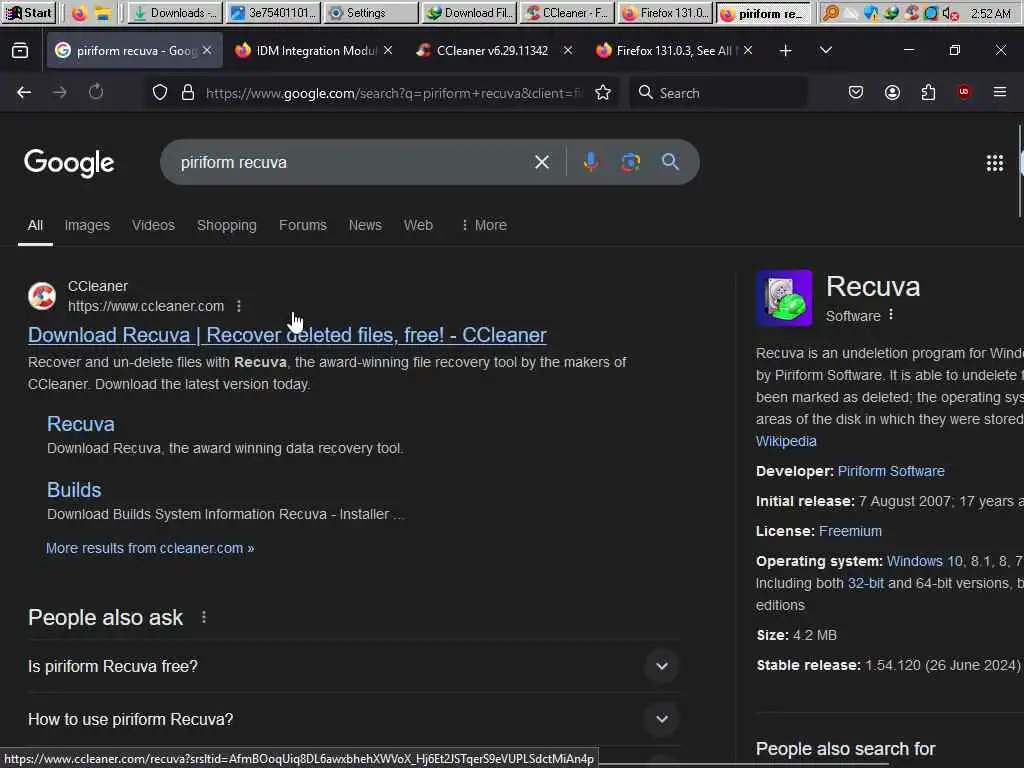
Task: Open the list all tabs dropdown
Action: coord(825,50)
